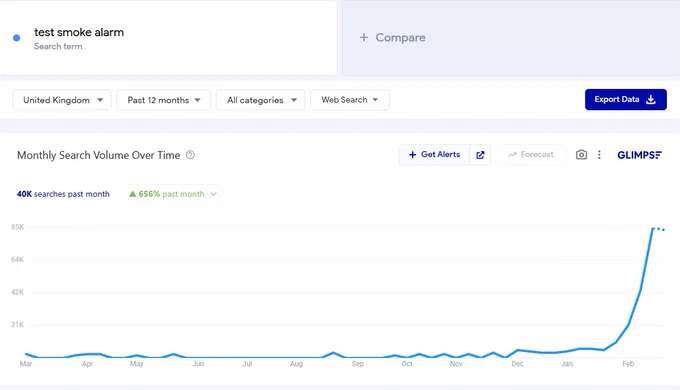
Task: Click the Feb label on the x-axis
Action: [x=628, y=364]
